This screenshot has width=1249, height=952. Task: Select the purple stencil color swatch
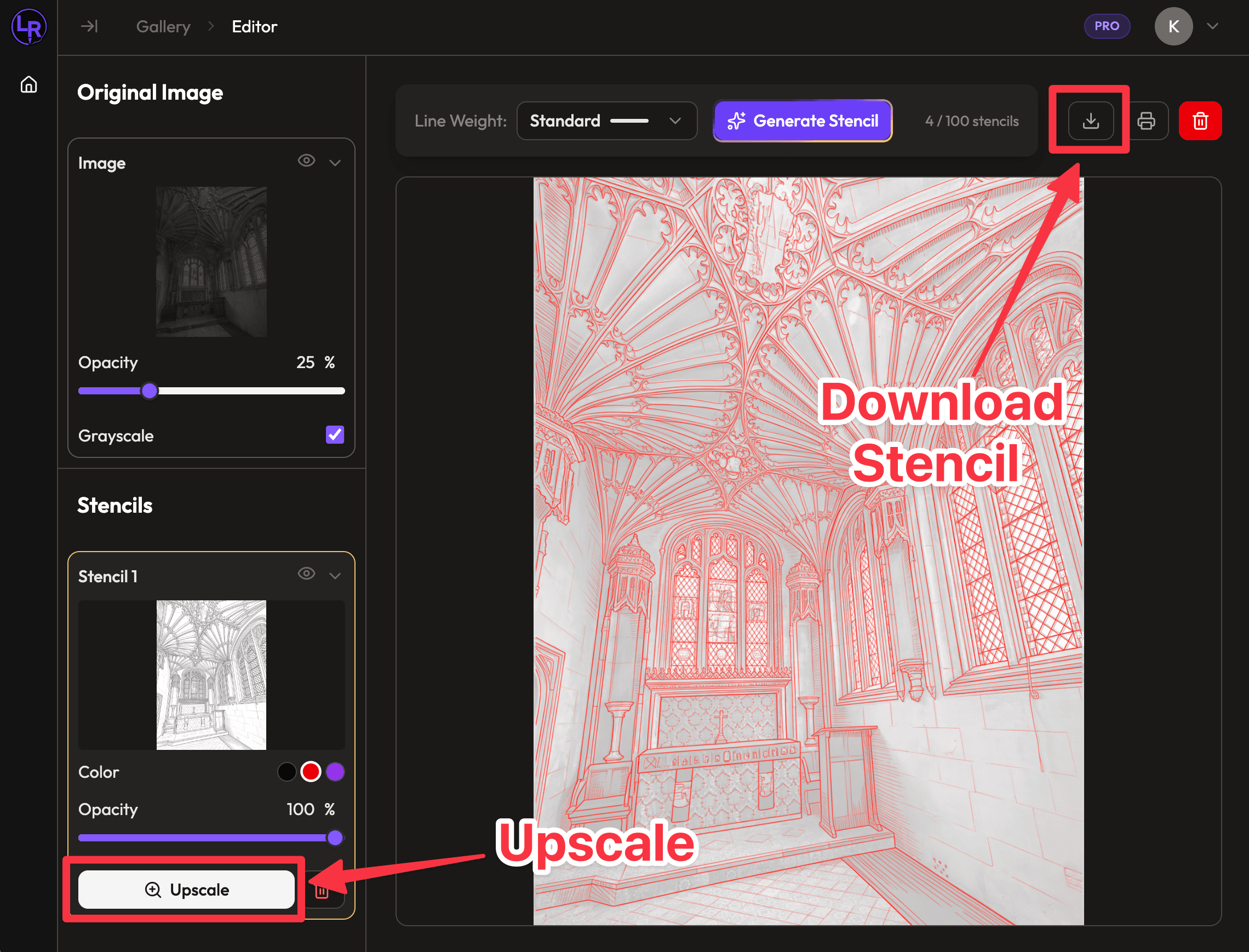click(x=335, y=772)
